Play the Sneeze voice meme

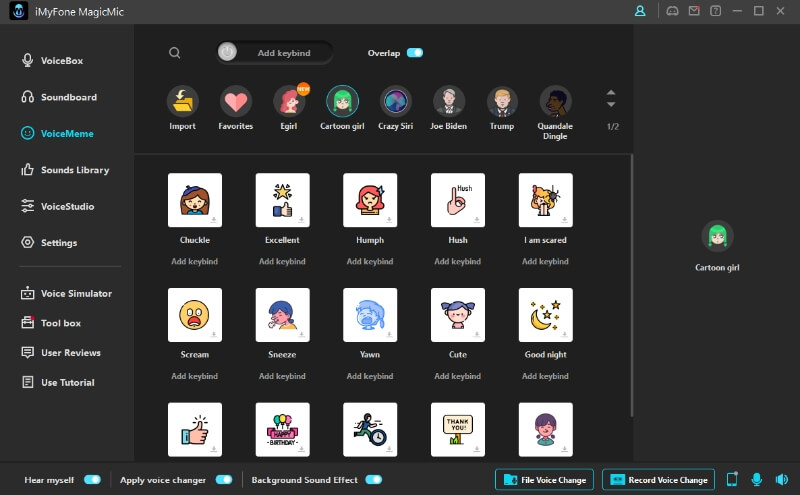283,315
